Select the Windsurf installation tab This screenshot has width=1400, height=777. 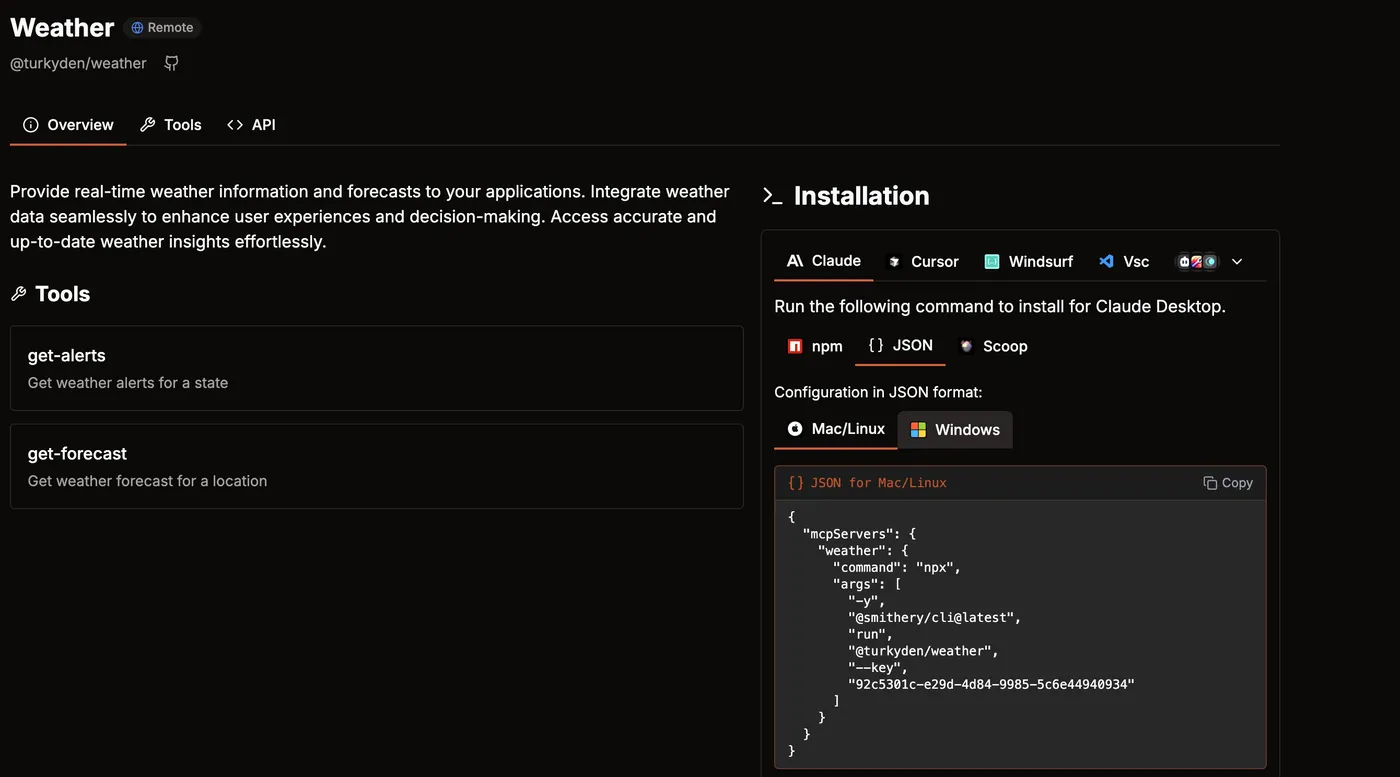(1029, 262)
